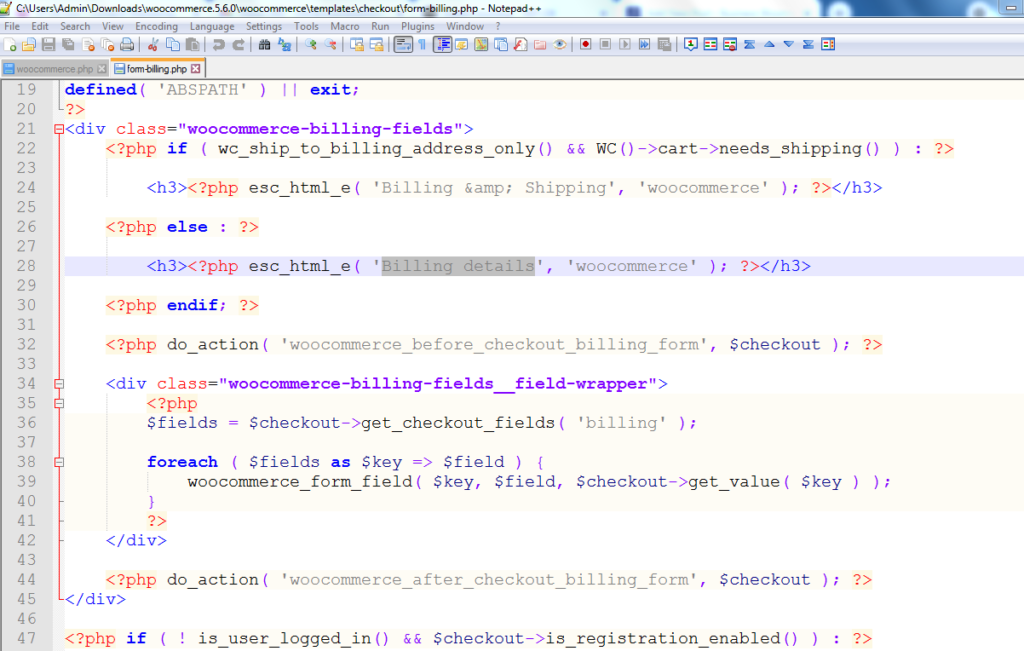This screenshot has height=651, width=1024.
Task: Click the Redo arrow icon
Action: click(238, 44)
